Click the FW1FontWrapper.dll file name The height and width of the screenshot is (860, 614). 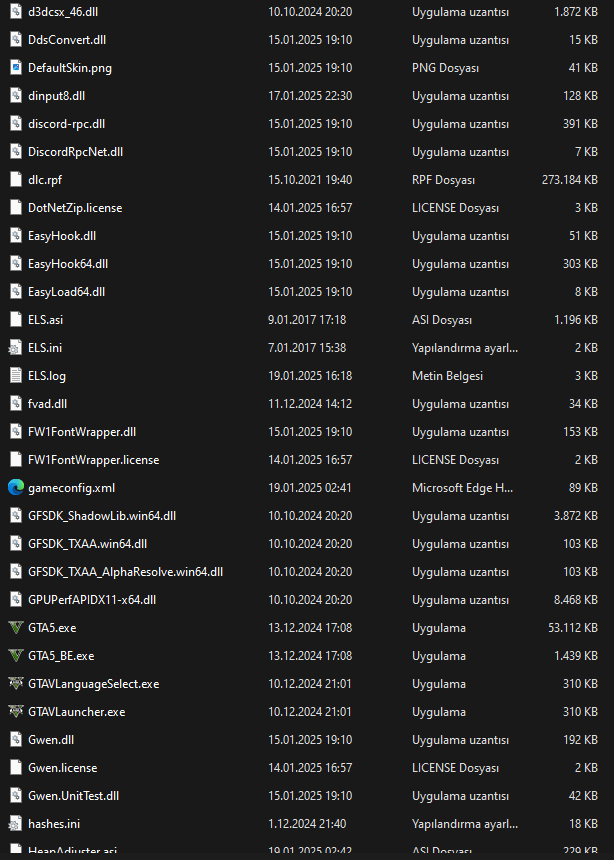(x=82, y=432)
